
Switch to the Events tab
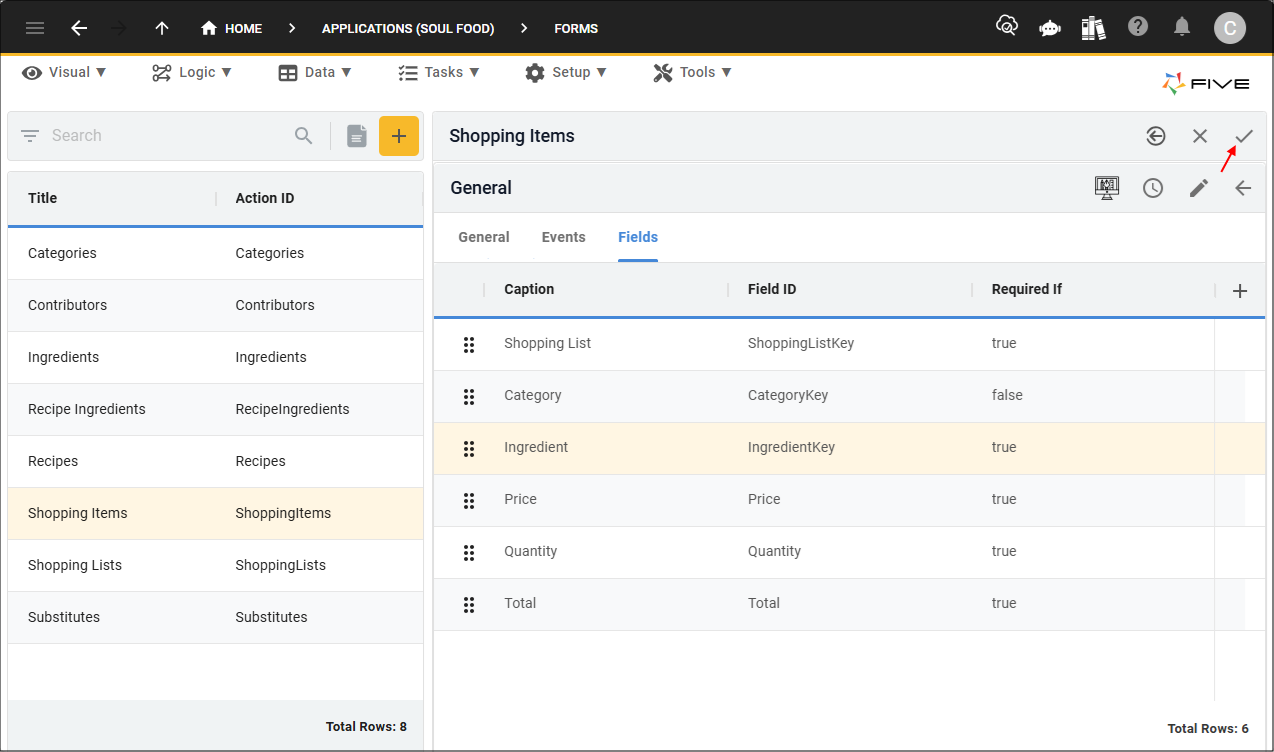click(564, 237)
